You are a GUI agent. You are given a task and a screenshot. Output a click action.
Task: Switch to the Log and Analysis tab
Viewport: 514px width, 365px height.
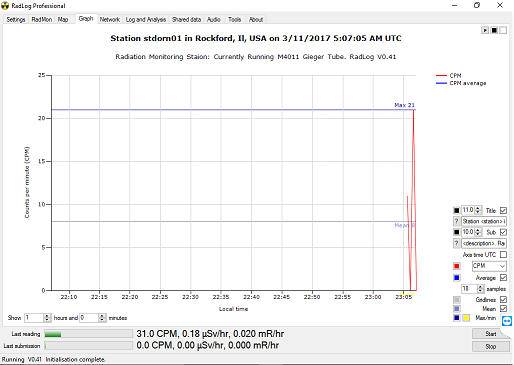point(146,20)
